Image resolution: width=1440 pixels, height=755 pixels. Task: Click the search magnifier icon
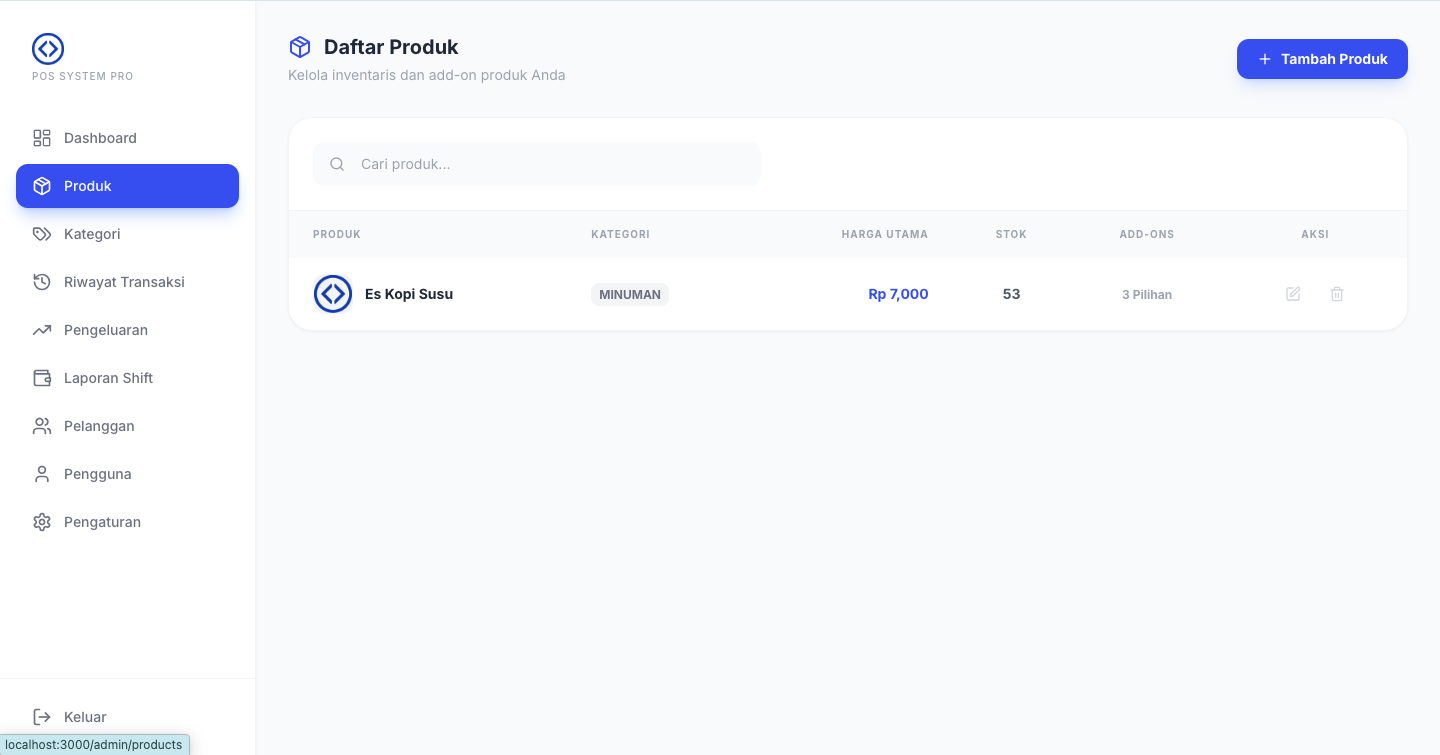(x=337, y=164)
